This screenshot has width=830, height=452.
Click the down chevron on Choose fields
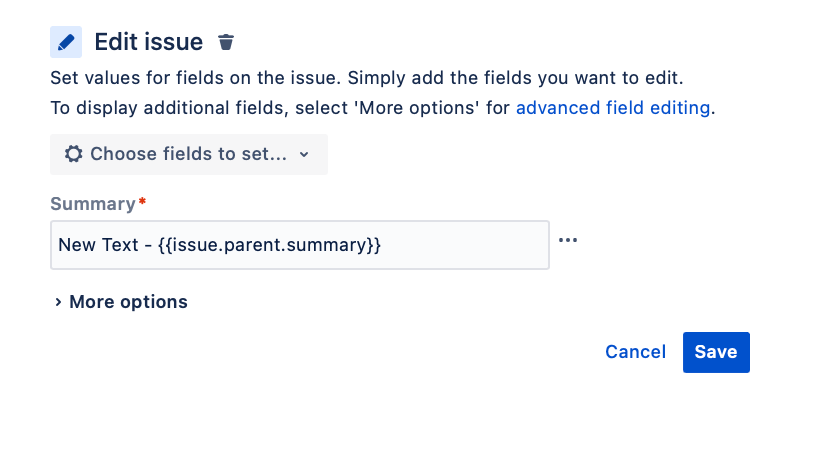pyautogui.click(x=304, y=155)
